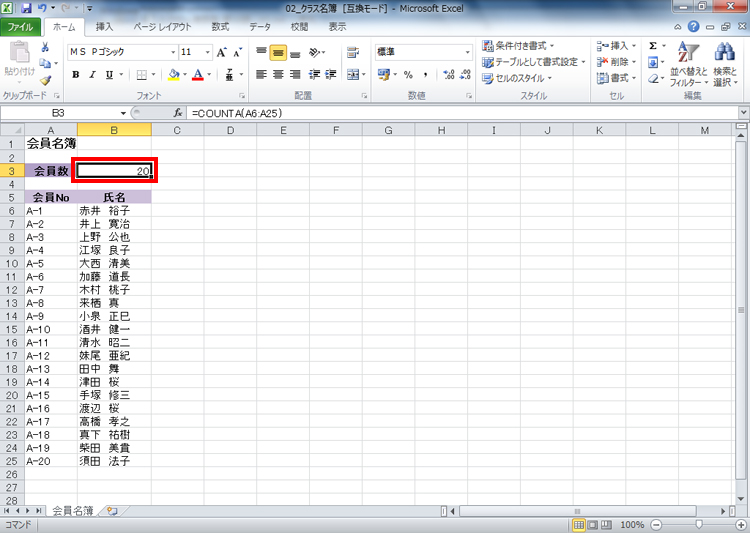Click the Copy icon
The image size is (750, 533).
(x=45, y=63)
